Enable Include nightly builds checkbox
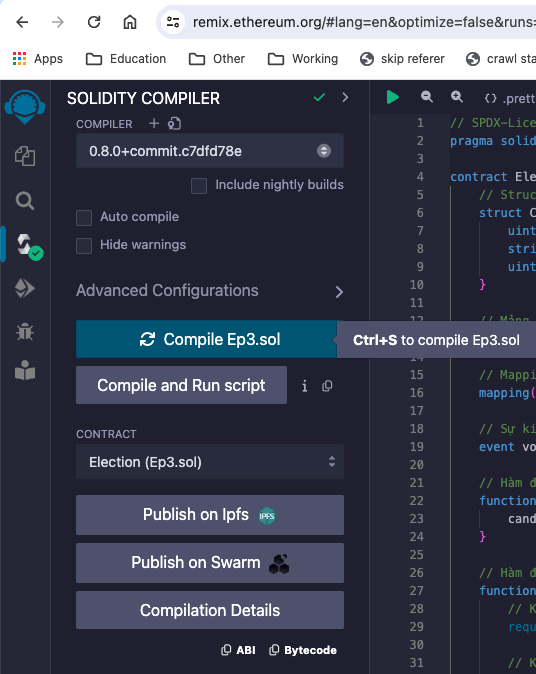This screenshot has width=536, height=674. pos(199,186)
